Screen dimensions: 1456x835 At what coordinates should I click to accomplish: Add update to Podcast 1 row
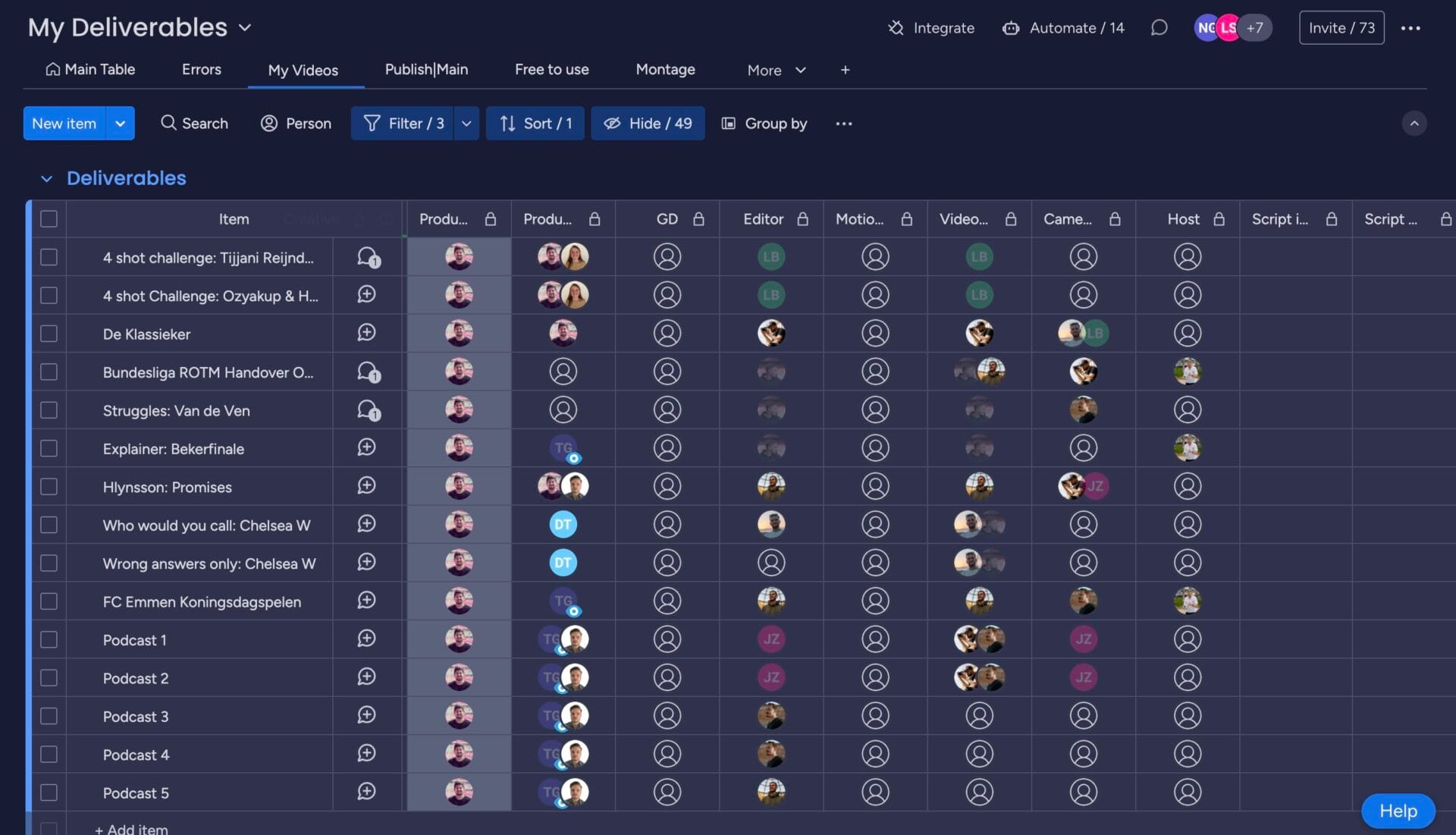pos(367,639)
